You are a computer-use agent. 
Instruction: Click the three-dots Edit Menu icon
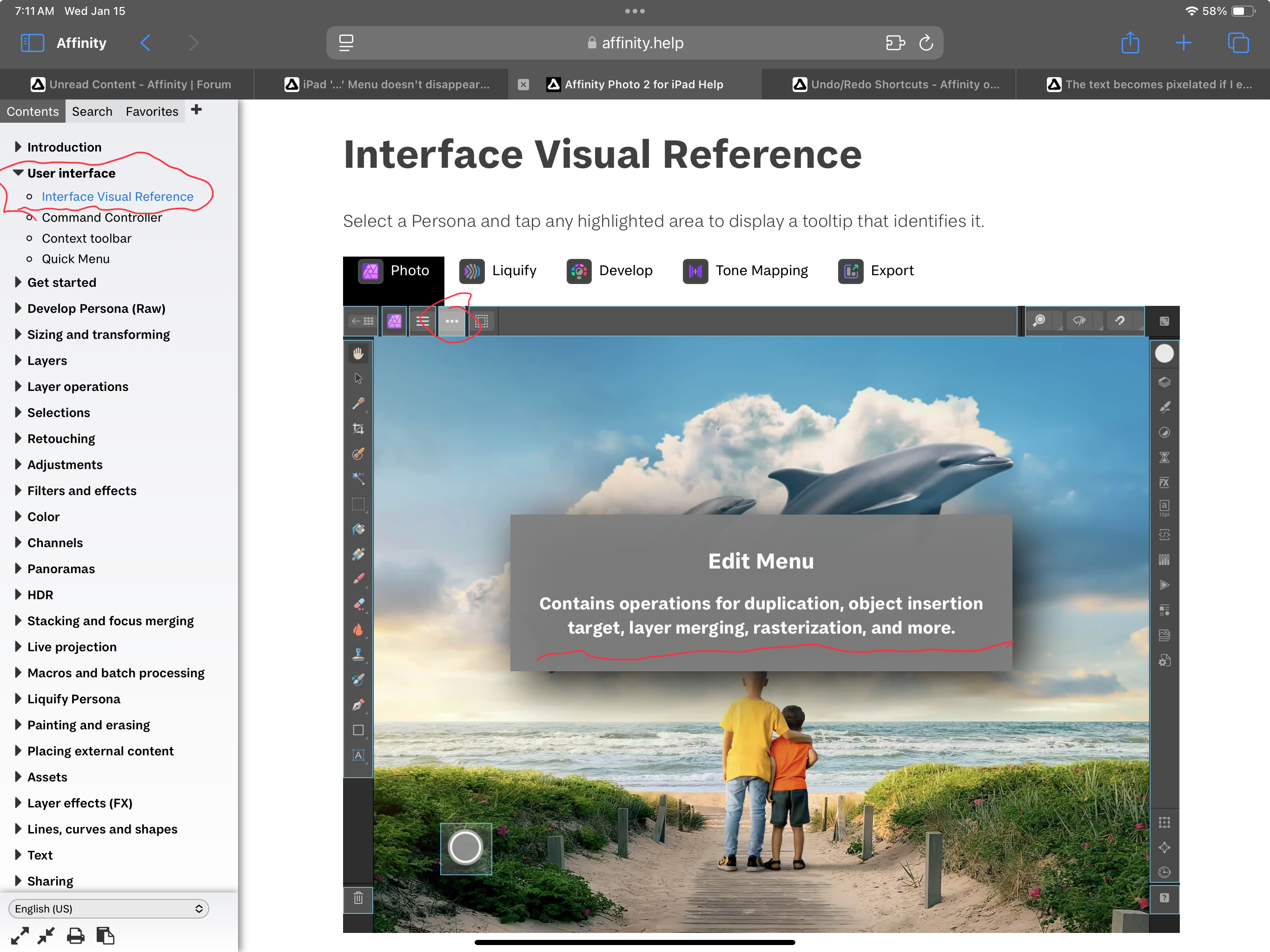click(x=452, y=321)
